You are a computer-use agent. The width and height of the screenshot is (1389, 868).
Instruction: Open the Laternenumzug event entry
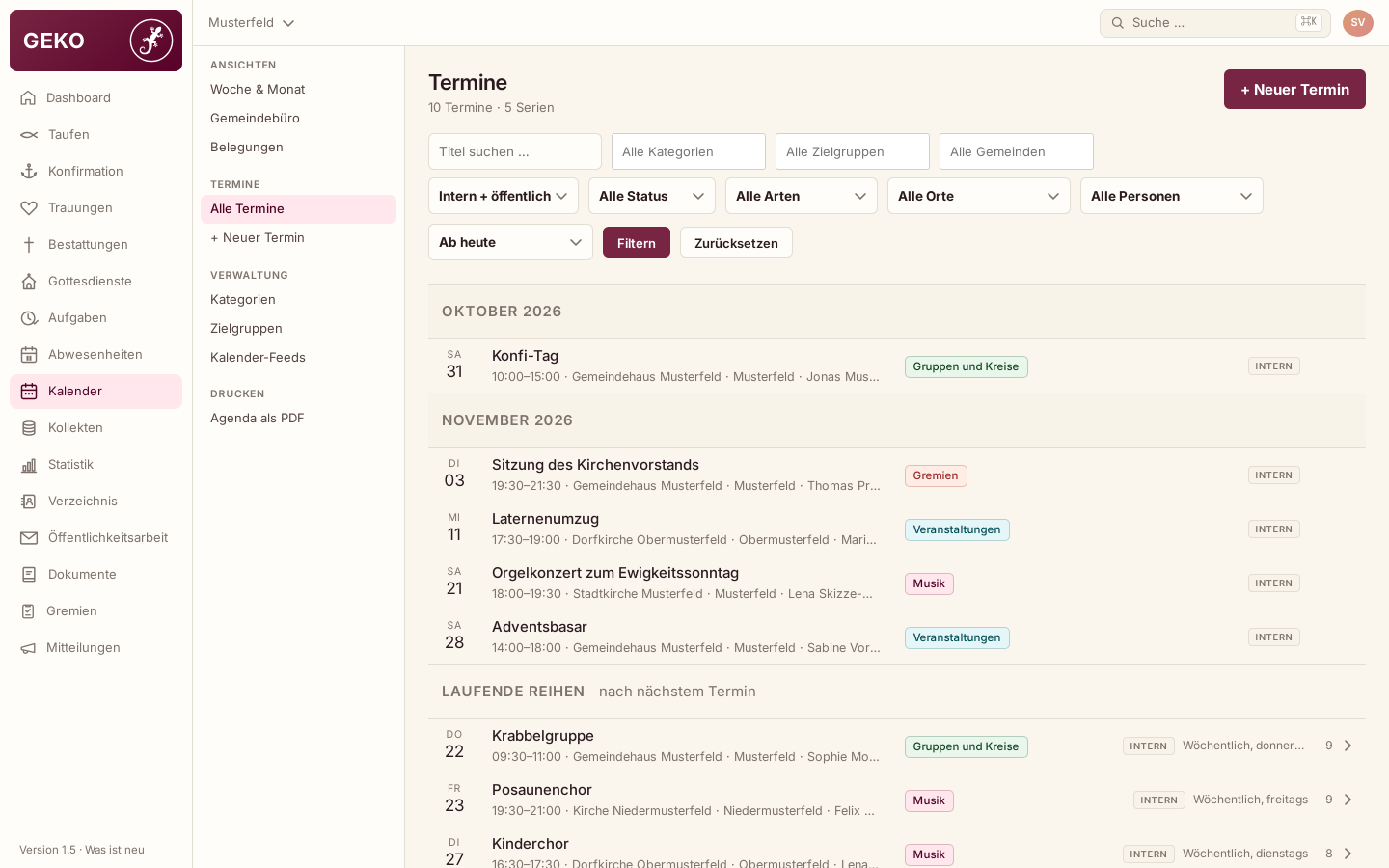tap(897, 529)
